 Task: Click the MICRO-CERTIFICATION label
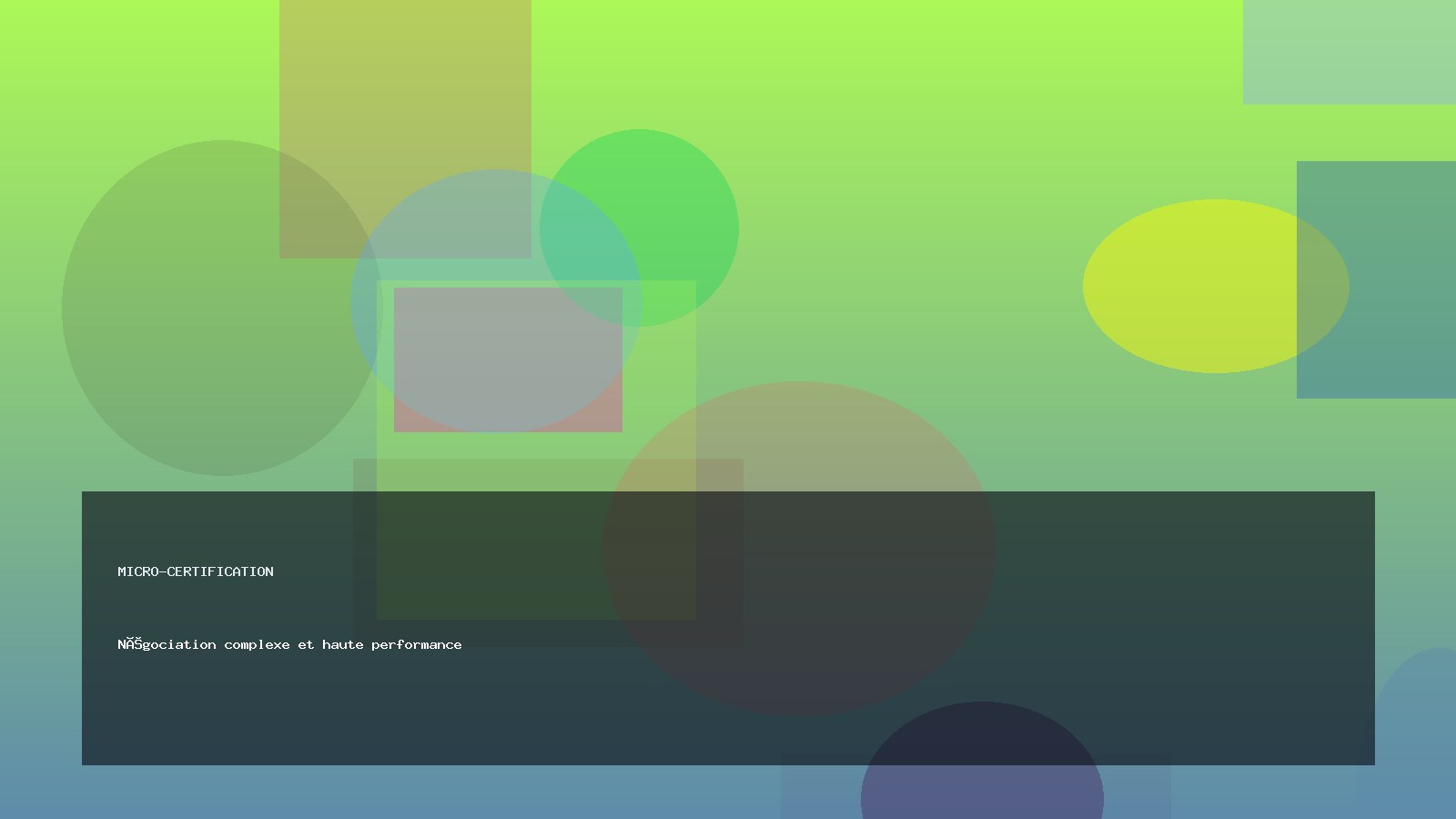point(195,571)
